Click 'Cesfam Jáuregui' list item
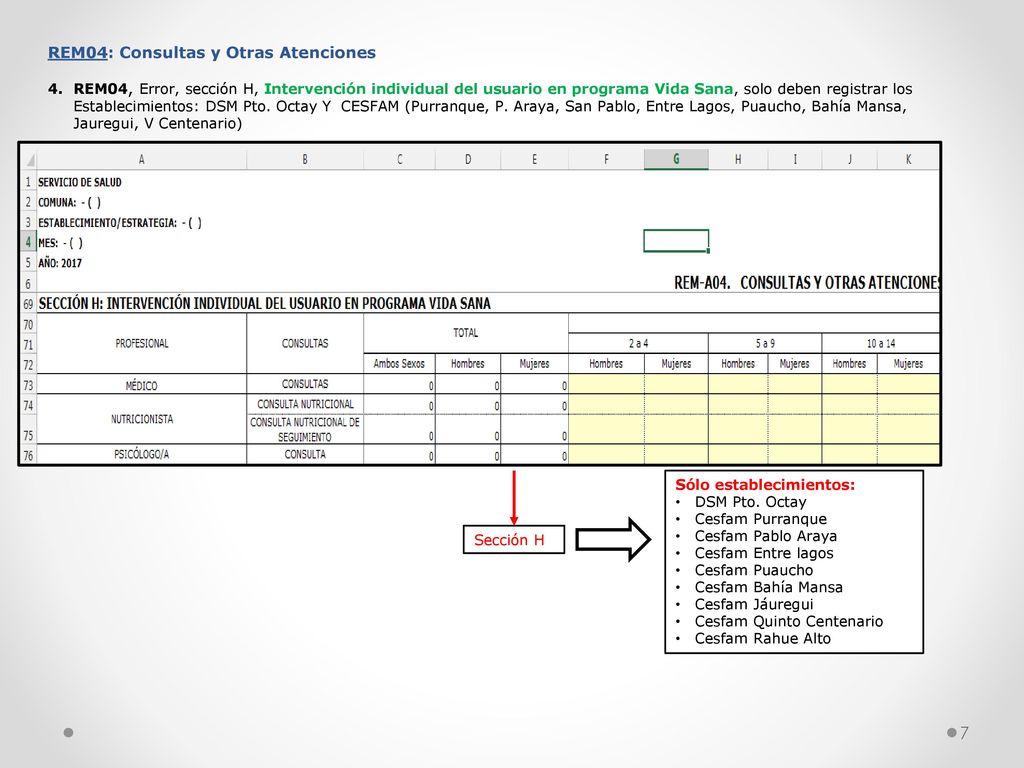Screen dimensions: 1024x768 pyautogui.click(x=754, y=604)
